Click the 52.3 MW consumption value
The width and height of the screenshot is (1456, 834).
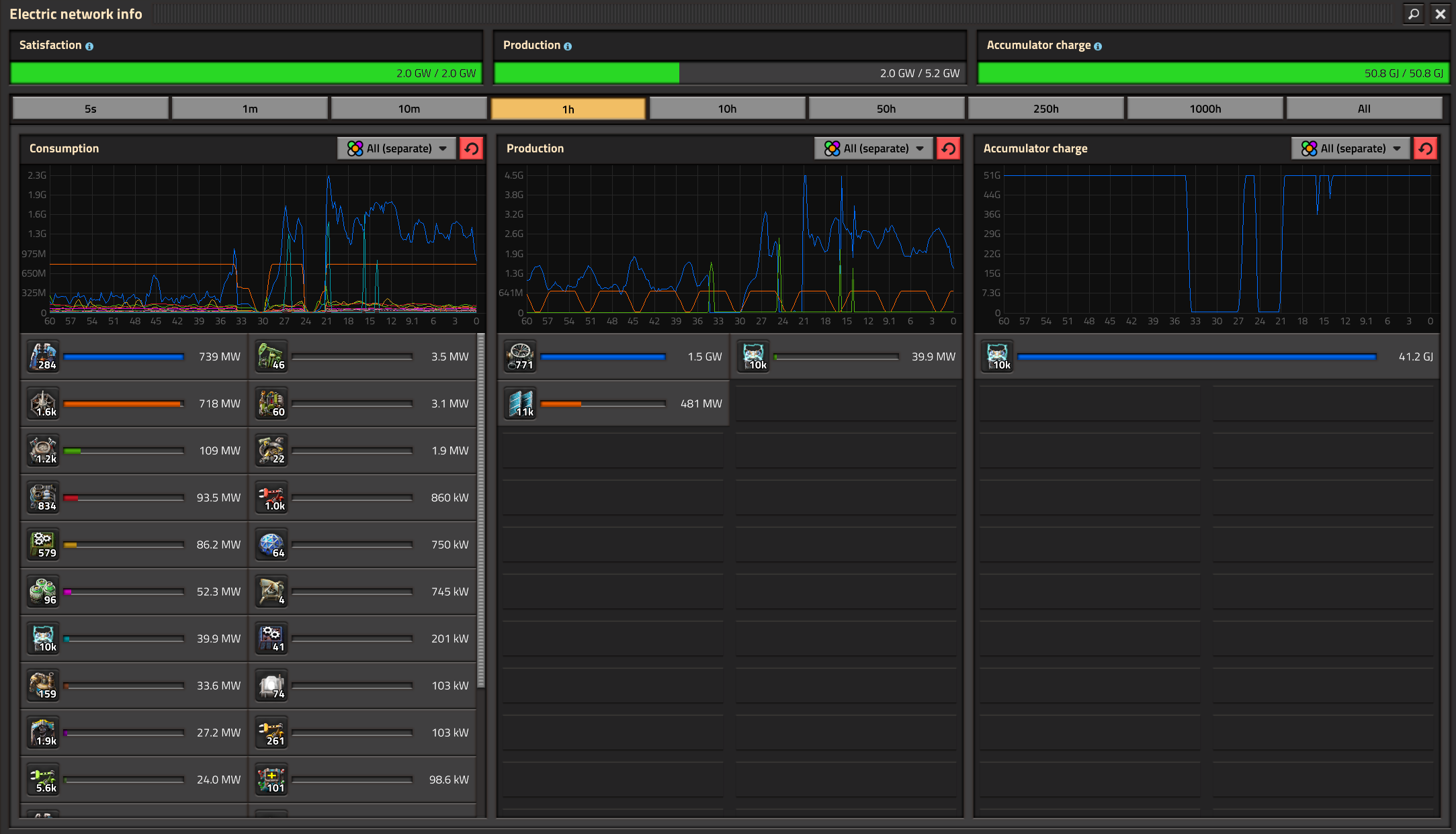click(218, 592)
